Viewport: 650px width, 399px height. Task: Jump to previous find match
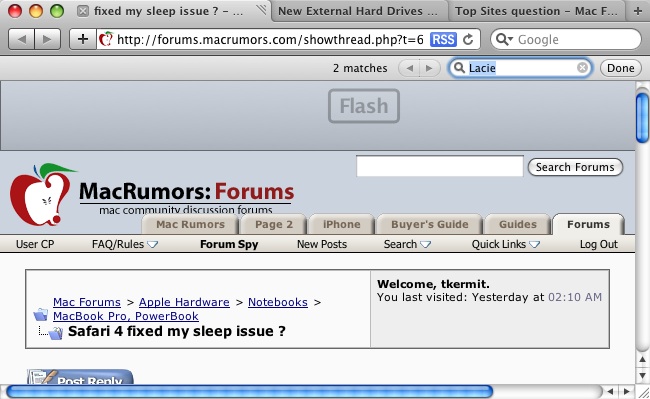409,68
